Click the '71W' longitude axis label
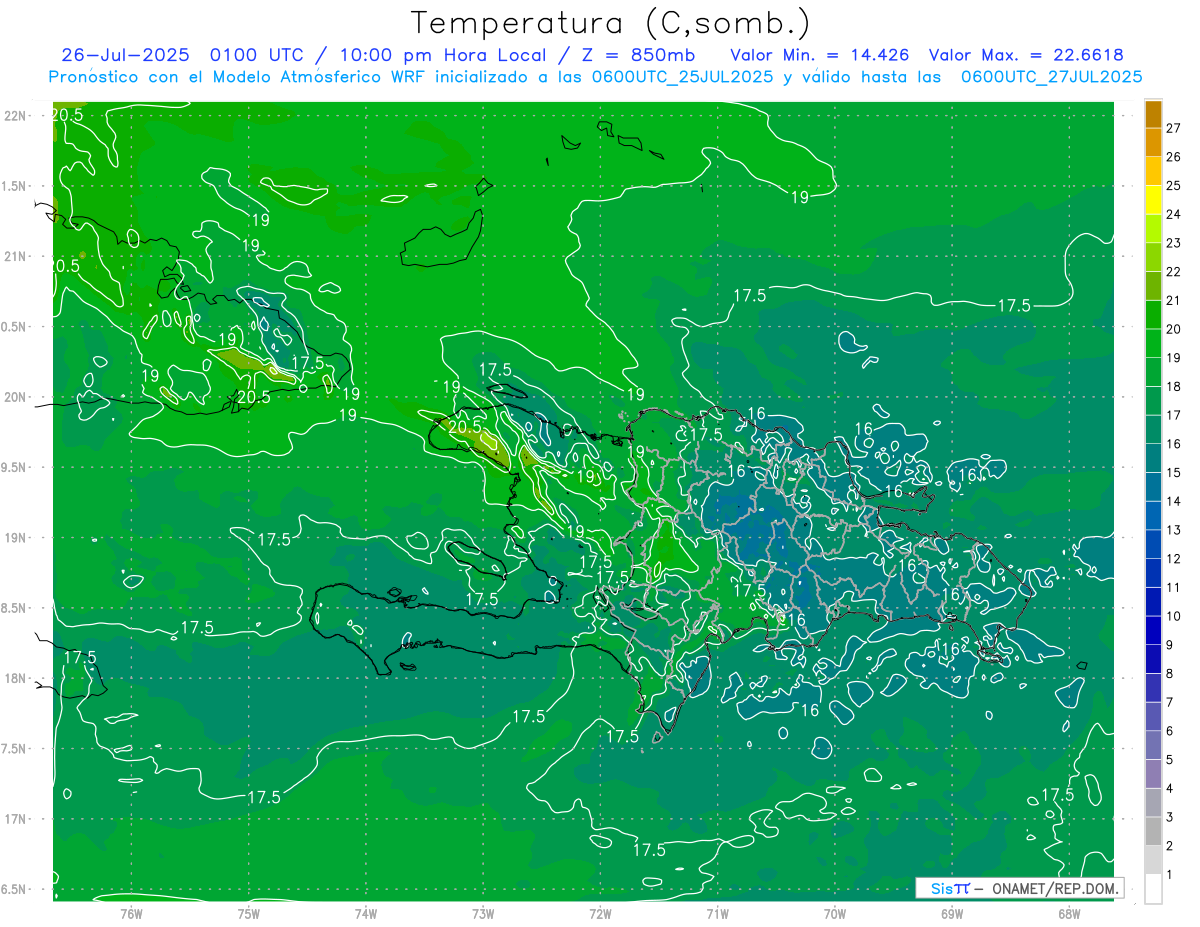Viewport: 1200px width, 927px height. pos(717,915)
